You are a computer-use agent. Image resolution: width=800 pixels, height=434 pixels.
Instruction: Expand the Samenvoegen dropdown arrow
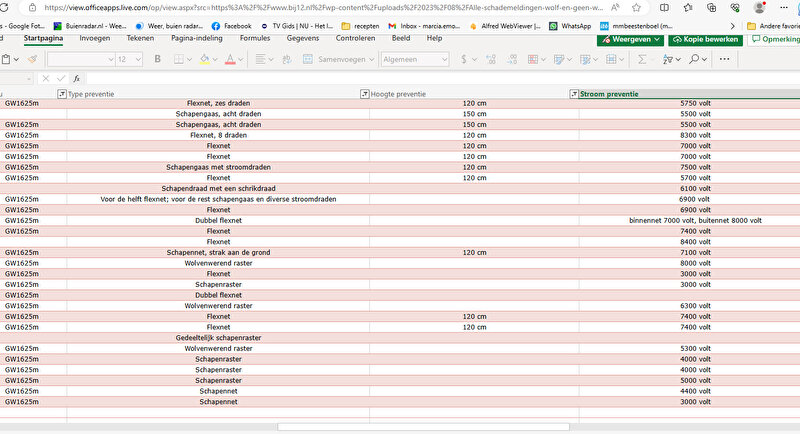371,60
